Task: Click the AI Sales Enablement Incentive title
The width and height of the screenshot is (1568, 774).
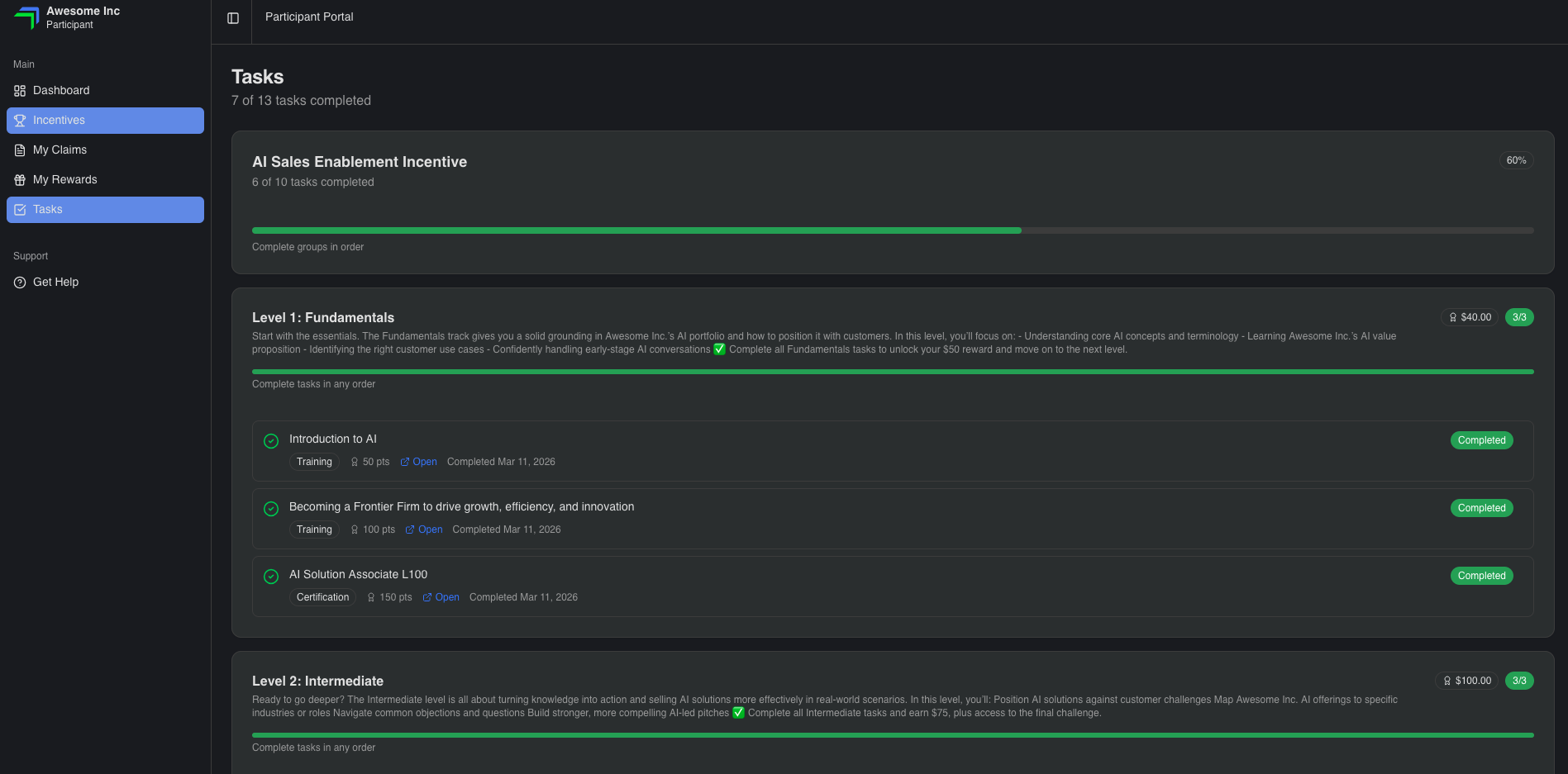Action: click(x=360, y=162)
